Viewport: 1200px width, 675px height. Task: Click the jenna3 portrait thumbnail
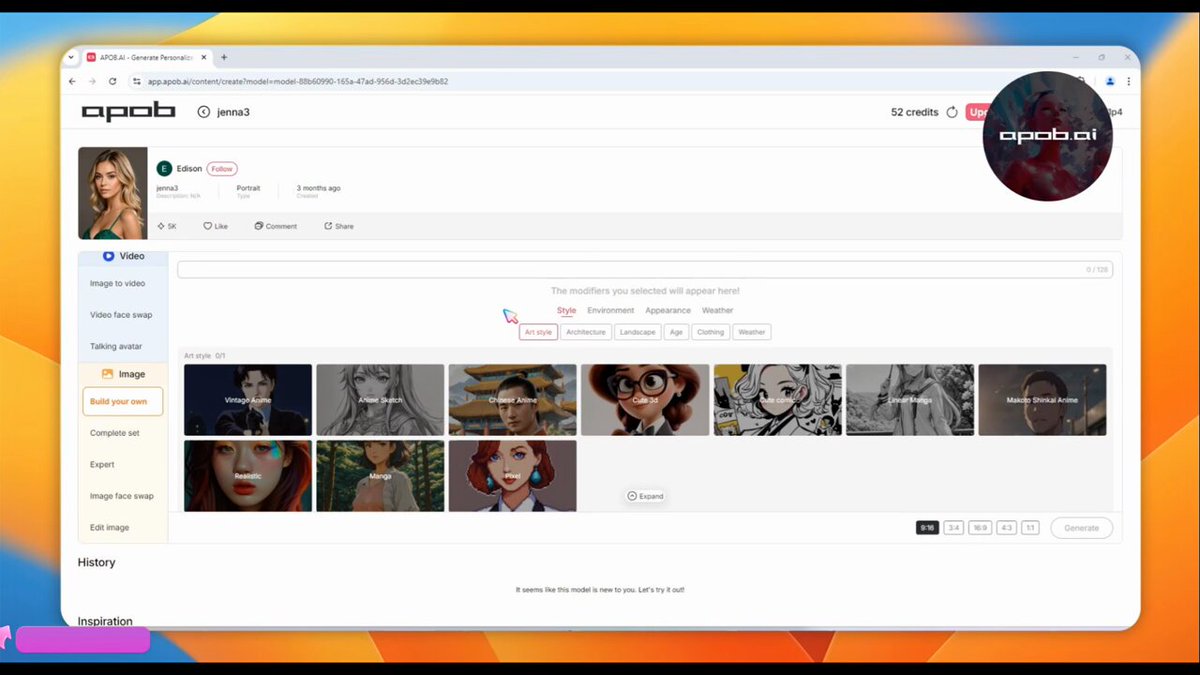pyautogui.click(x=113, y=193)
